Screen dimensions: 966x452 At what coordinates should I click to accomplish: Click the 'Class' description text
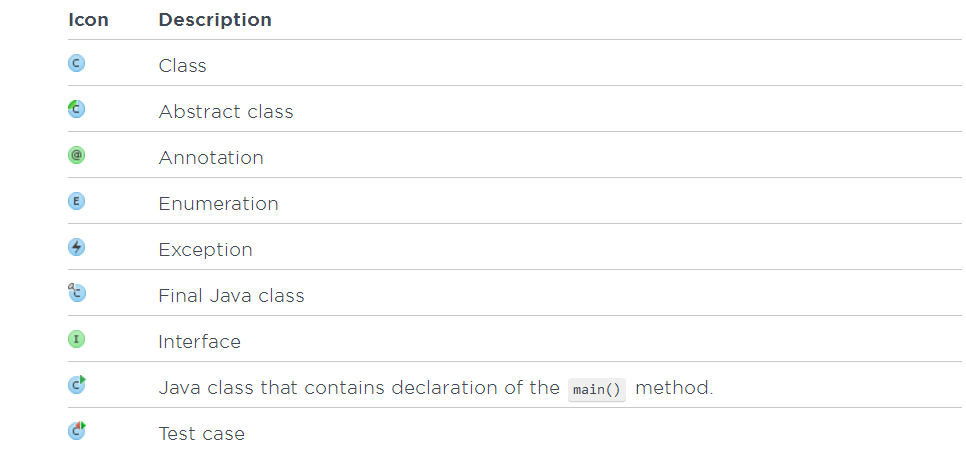[x=182, y=66]
